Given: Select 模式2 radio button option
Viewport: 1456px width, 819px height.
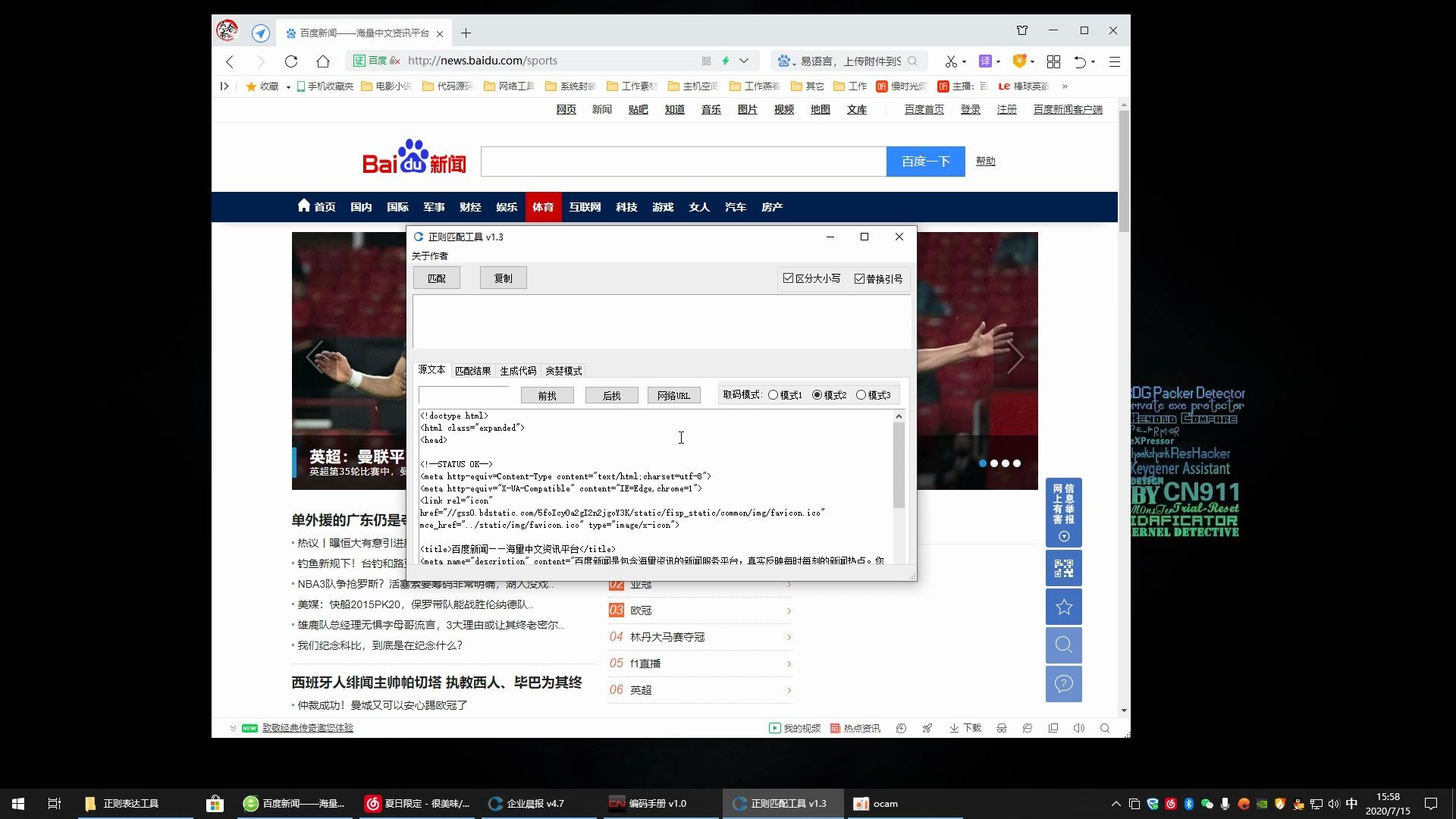Looking at the screenshot, I should 818,395.
